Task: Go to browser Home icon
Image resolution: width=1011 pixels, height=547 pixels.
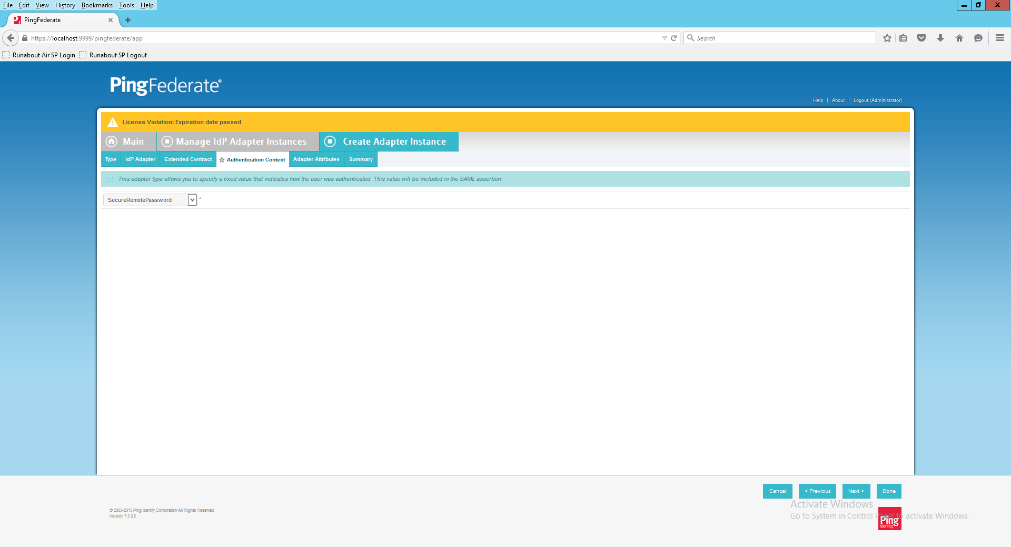Action: pos(959,38)
